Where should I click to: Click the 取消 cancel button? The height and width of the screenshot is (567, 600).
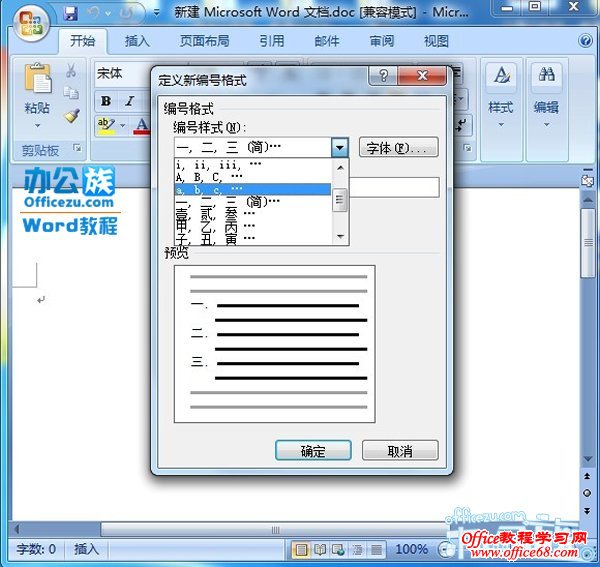click(400, 450)
